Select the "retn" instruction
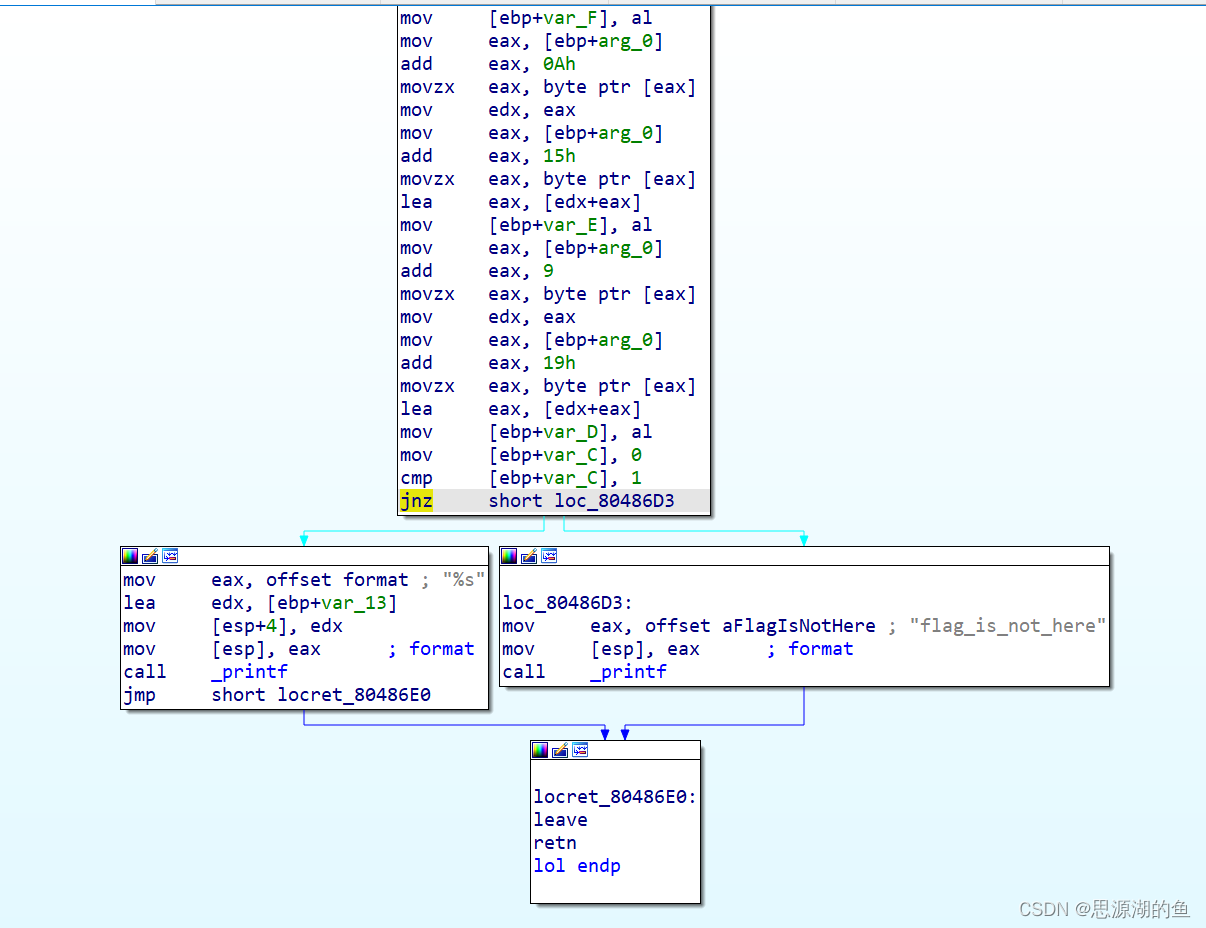The width and height of the screenshot is (1206, 928). pos(555,843)
